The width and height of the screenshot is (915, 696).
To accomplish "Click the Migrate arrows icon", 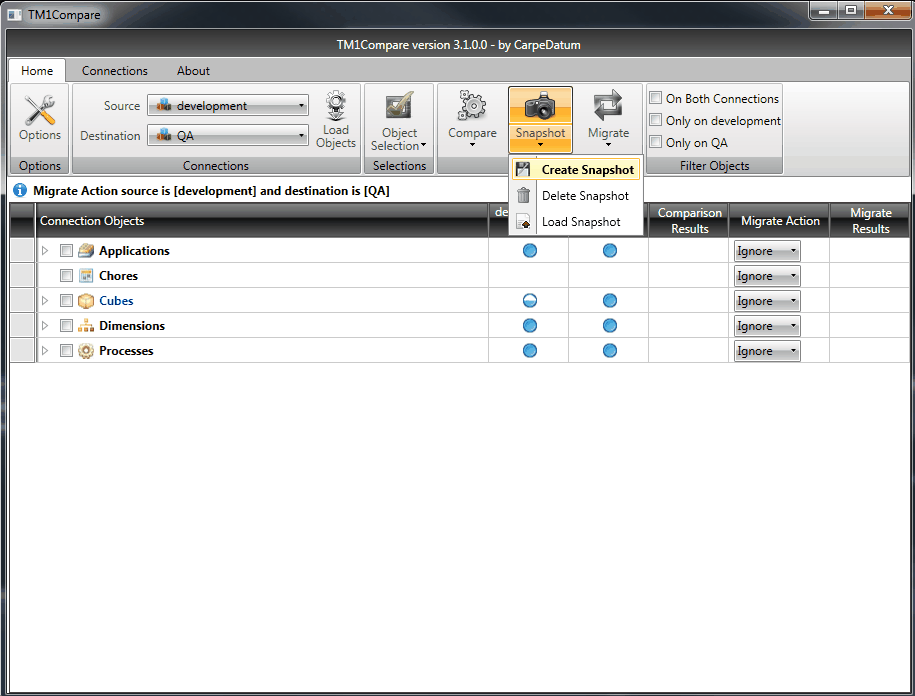I will (x=608, y=106).
